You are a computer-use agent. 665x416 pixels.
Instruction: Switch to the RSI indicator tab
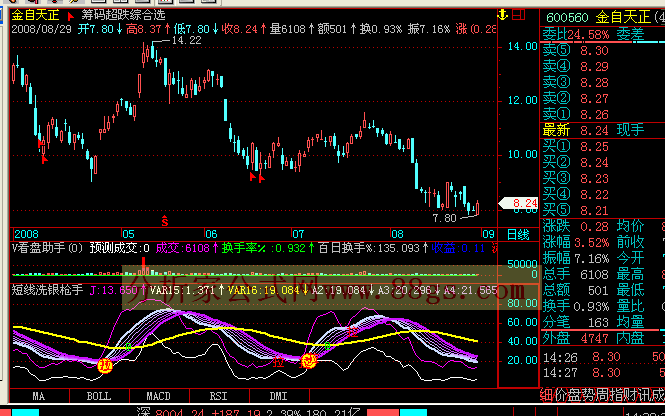click(218, 396)
